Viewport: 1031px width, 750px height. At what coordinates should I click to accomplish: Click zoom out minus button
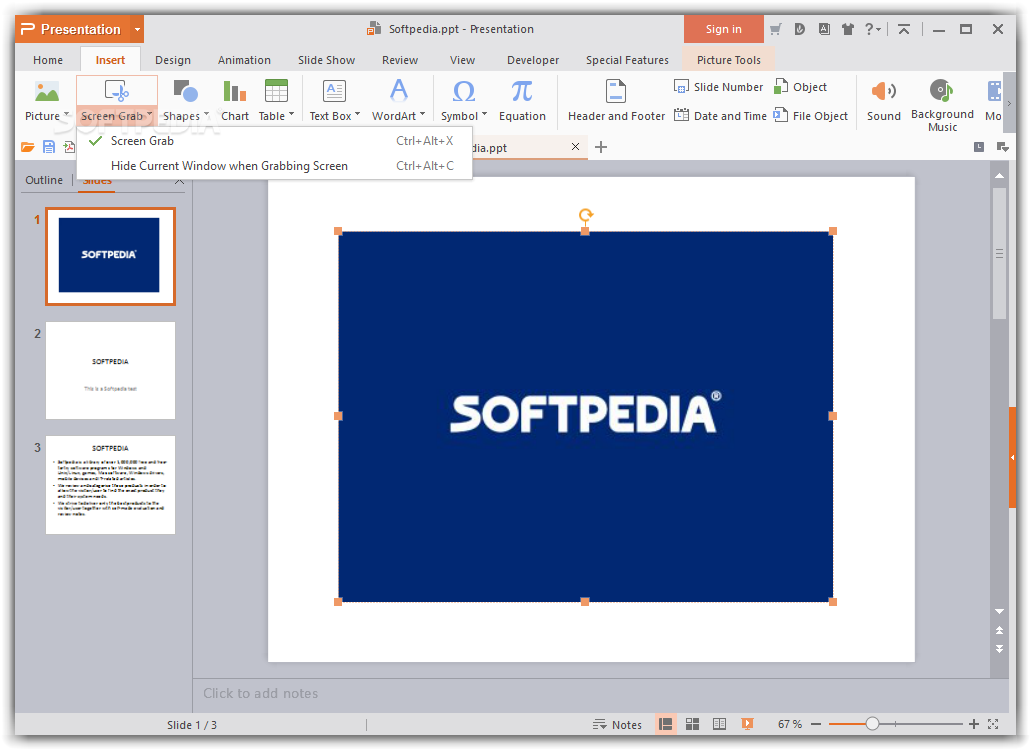click(816, 724)
